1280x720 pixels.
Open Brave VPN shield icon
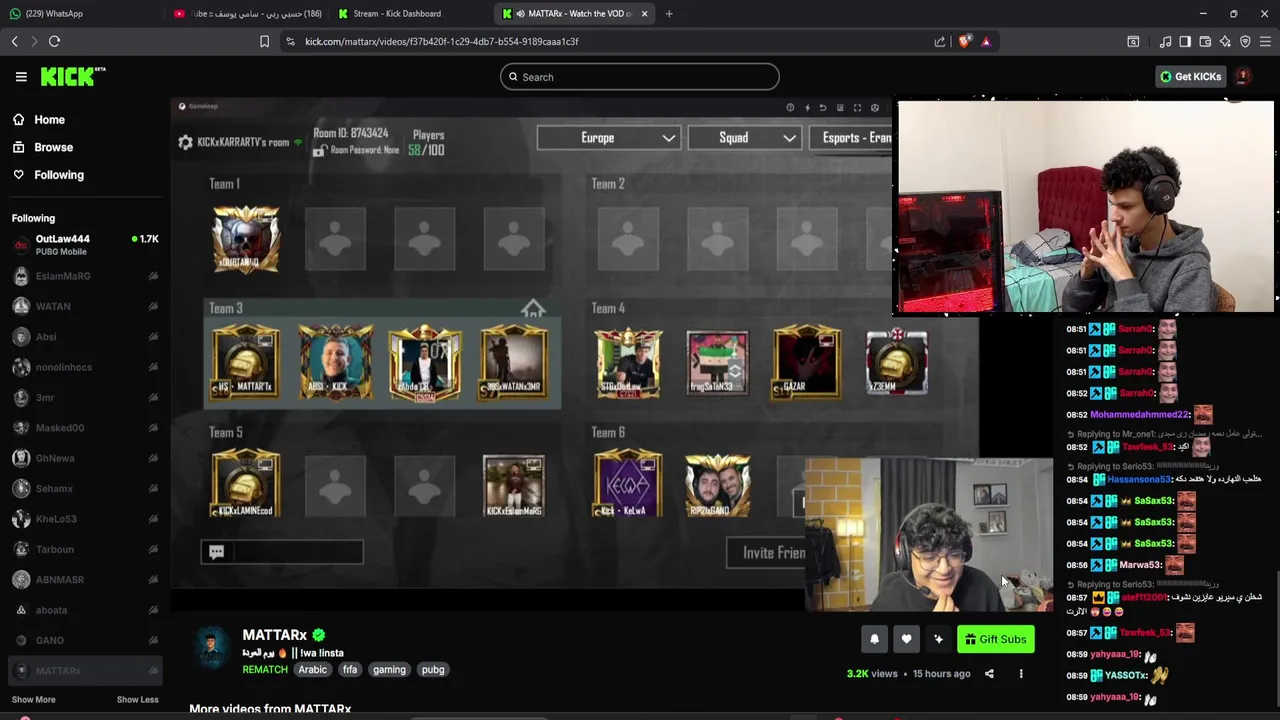(x=1245, y=41)
